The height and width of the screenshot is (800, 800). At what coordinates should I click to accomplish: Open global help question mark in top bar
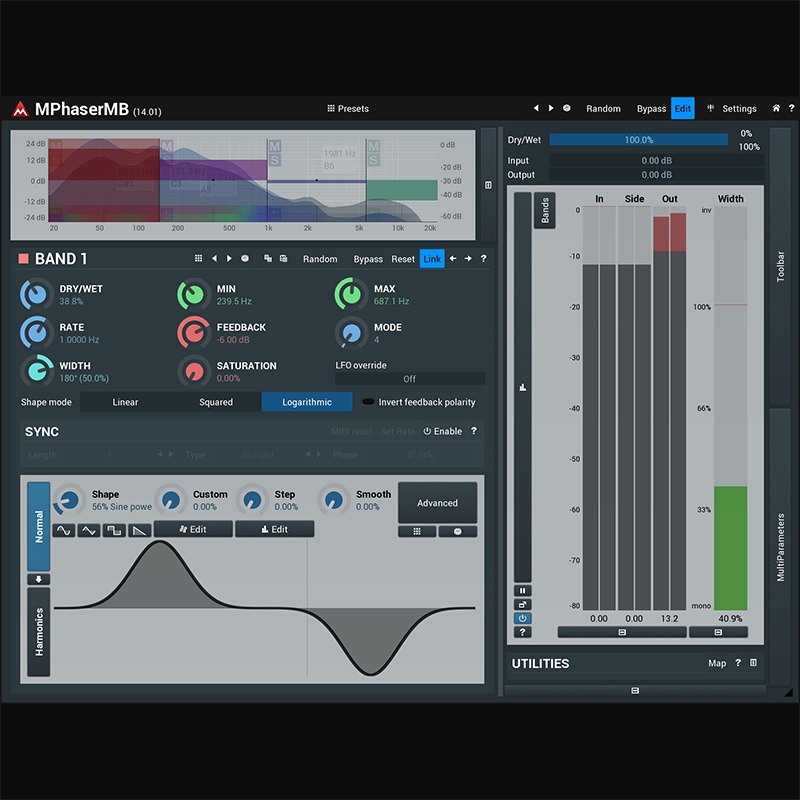coord(791,108)
